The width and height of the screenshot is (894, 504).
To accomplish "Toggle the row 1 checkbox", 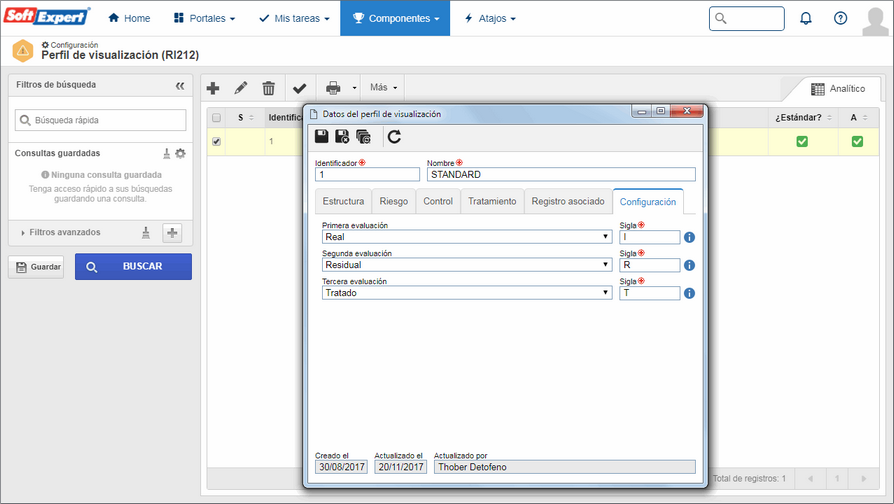I will (216, 141).
